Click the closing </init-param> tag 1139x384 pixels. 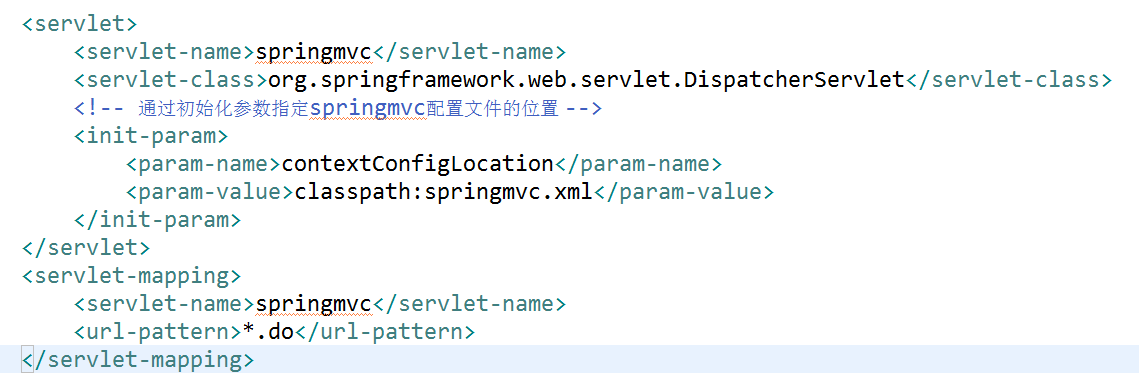tap(157, 219)
